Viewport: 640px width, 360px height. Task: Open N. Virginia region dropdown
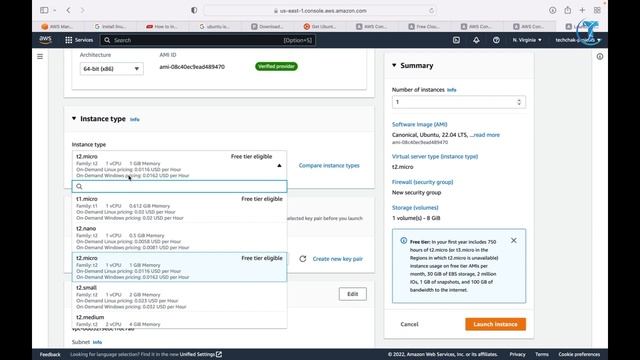[527, 40]
